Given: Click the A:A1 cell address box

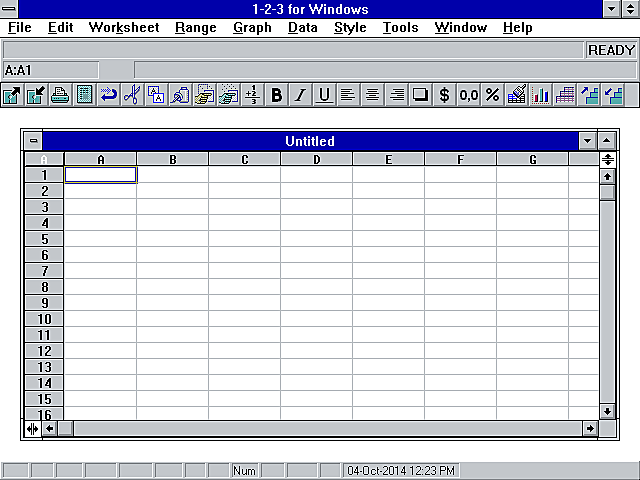Looking at the screenshot, I should (51, 70).
